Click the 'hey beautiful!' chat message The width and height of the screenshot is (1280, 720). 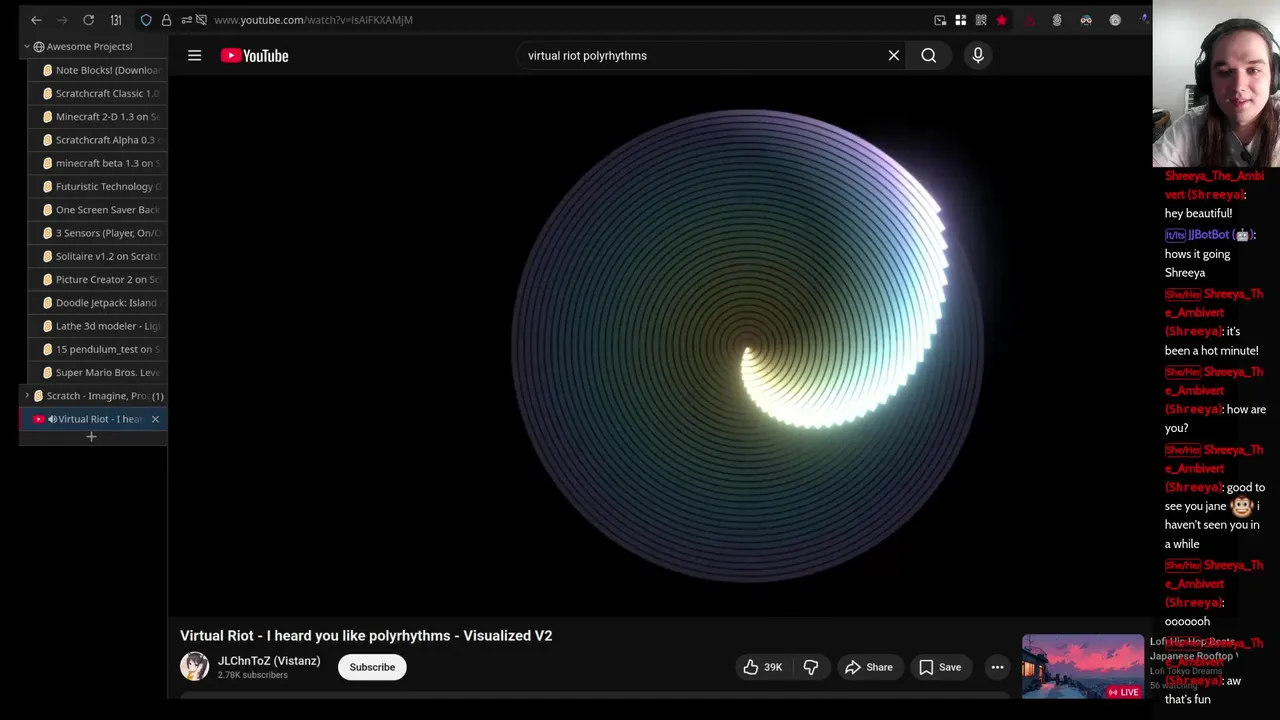coord(1198,213)
